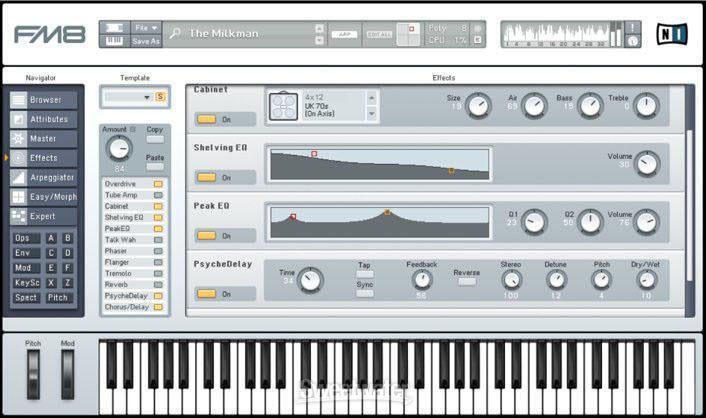Click the effects Amount knob
This screenshot has height=418, width=706.
click(x=119, y=149)
